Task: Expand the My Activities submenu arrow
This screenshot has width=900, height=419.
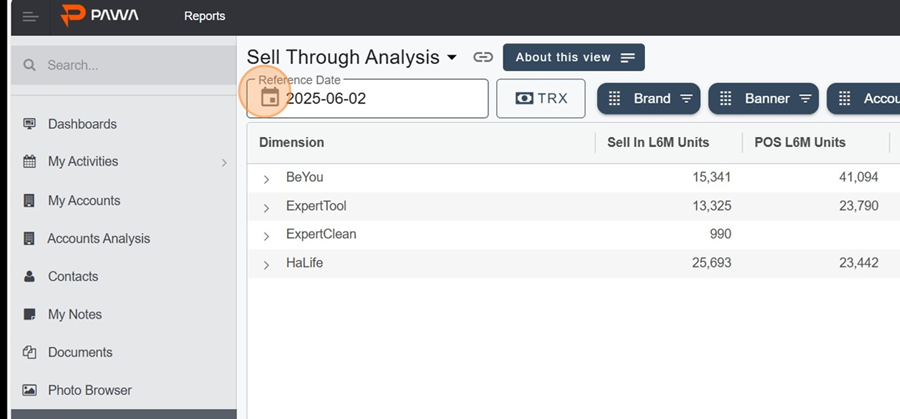Action: [224, 162]
